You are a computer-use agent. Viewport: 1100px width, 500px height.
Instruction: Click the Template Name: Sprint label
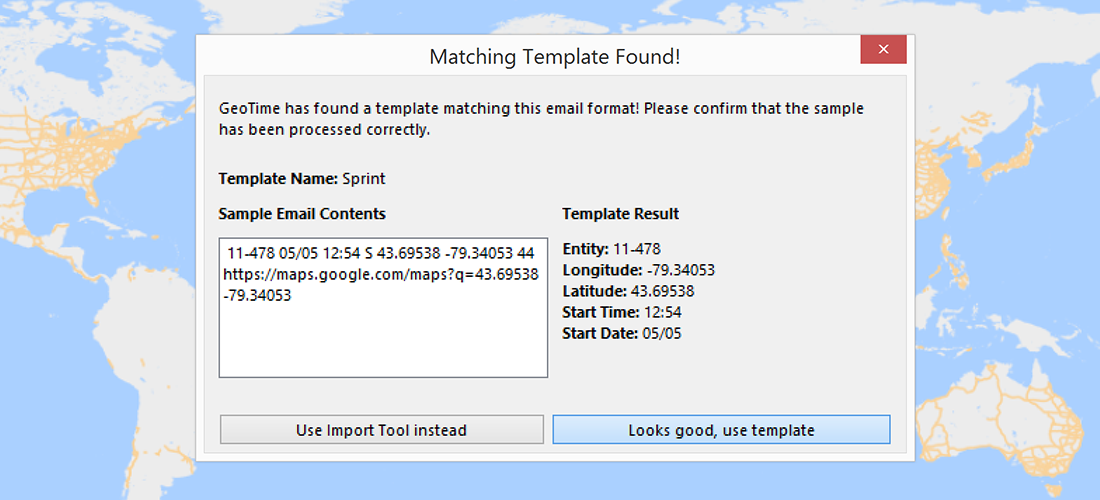tap(302, 179)
